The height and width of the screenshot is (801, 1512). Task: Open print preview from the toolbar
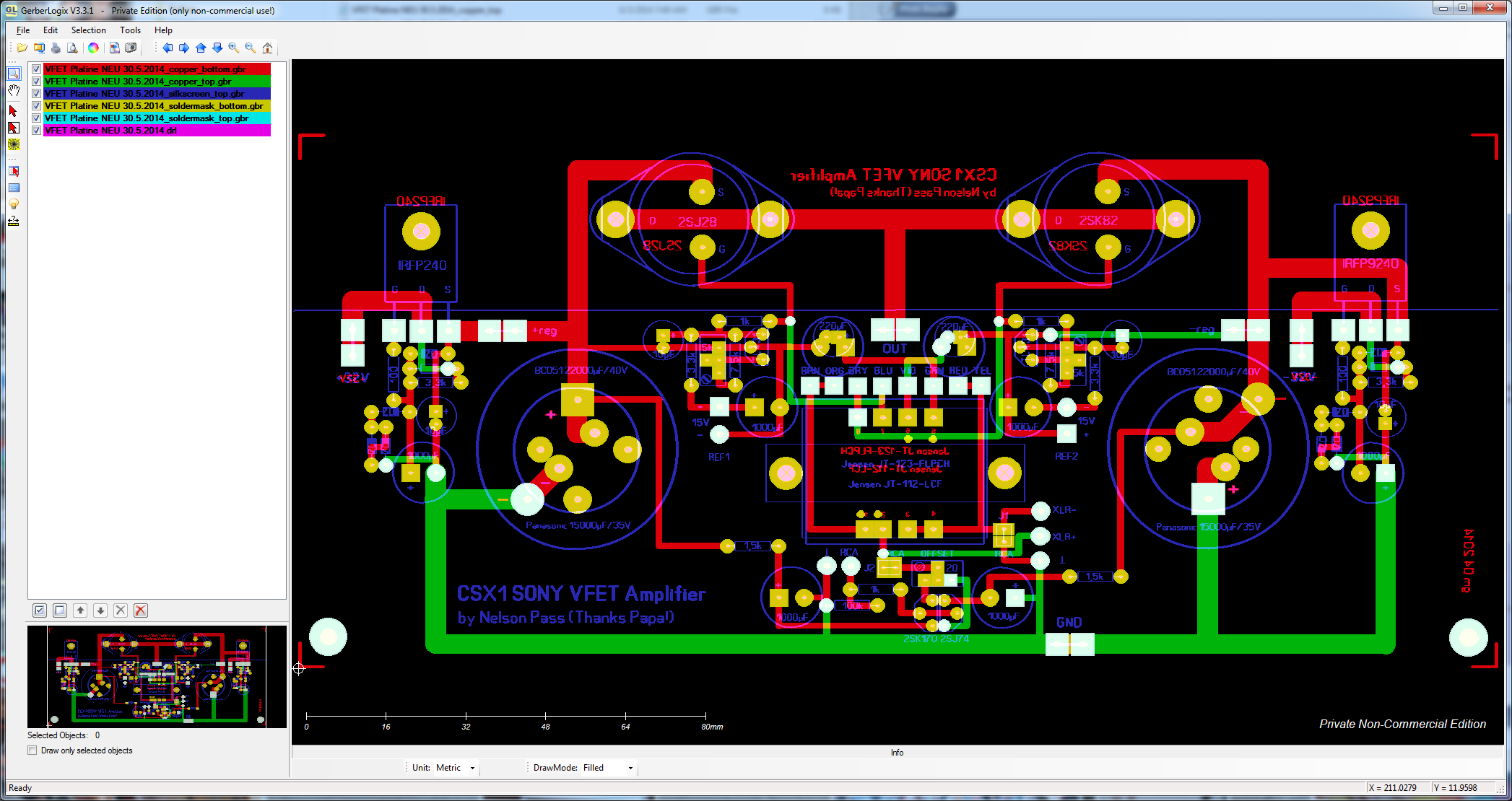click(72, 48)
